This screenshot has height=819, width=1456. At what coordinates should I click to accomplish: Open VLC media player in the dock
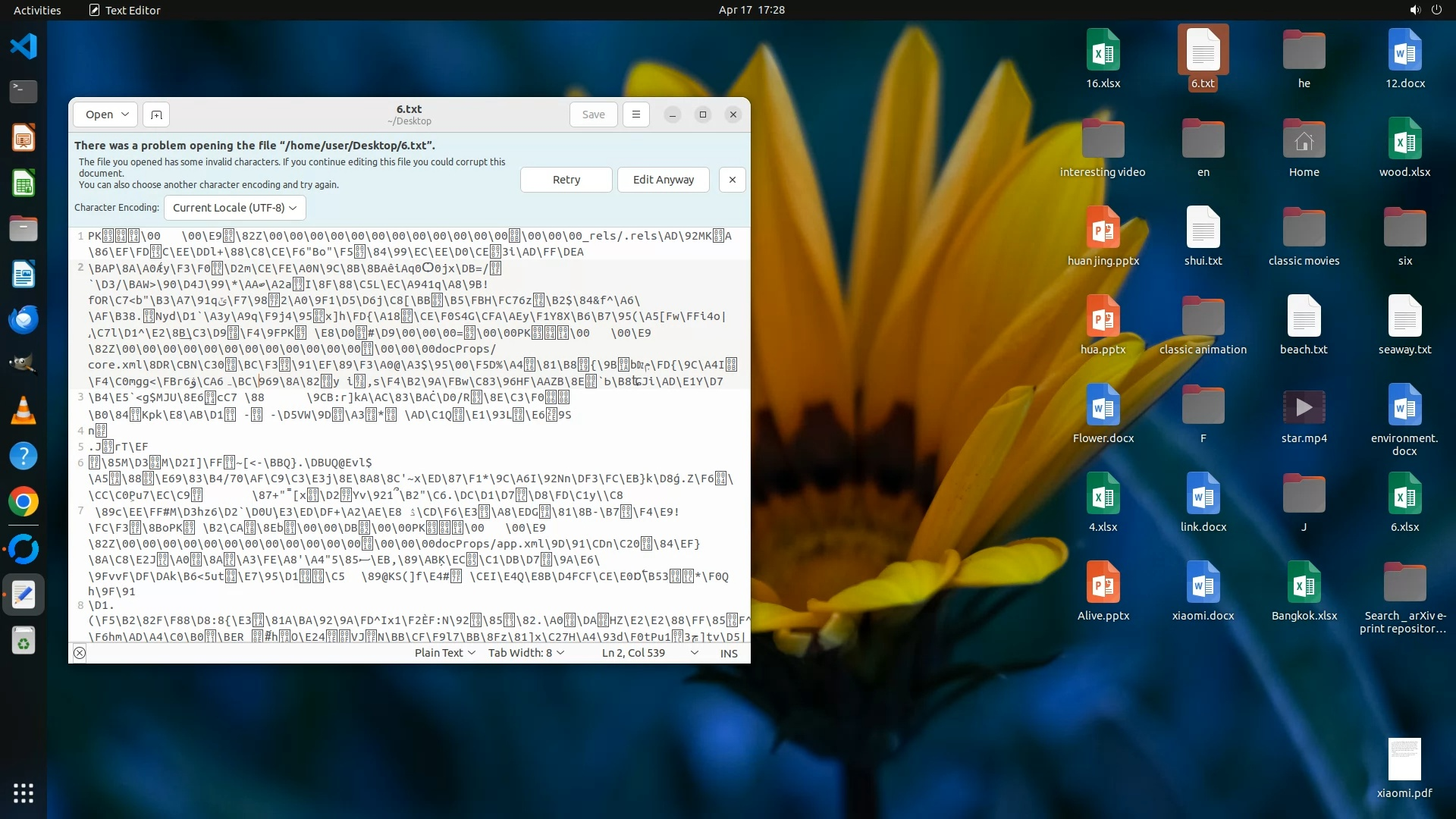click(24, 410)
